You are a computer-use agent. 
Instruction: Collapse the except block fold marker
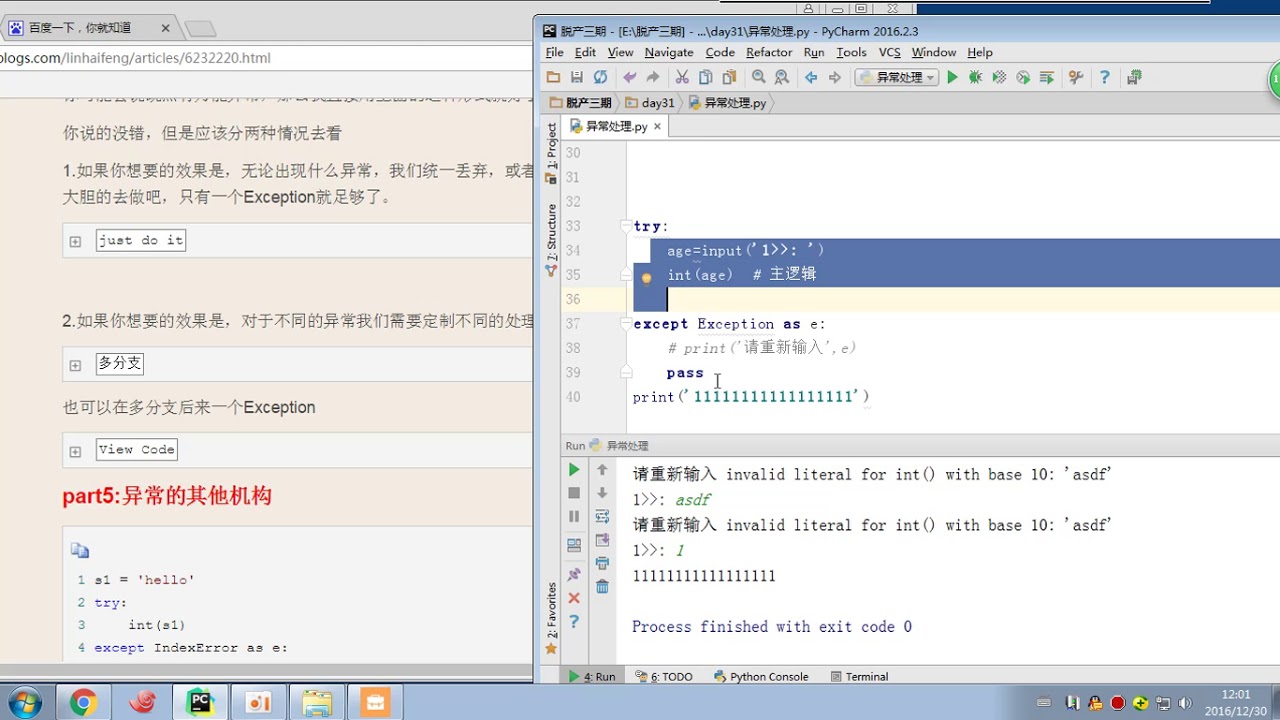click(625, 324)
